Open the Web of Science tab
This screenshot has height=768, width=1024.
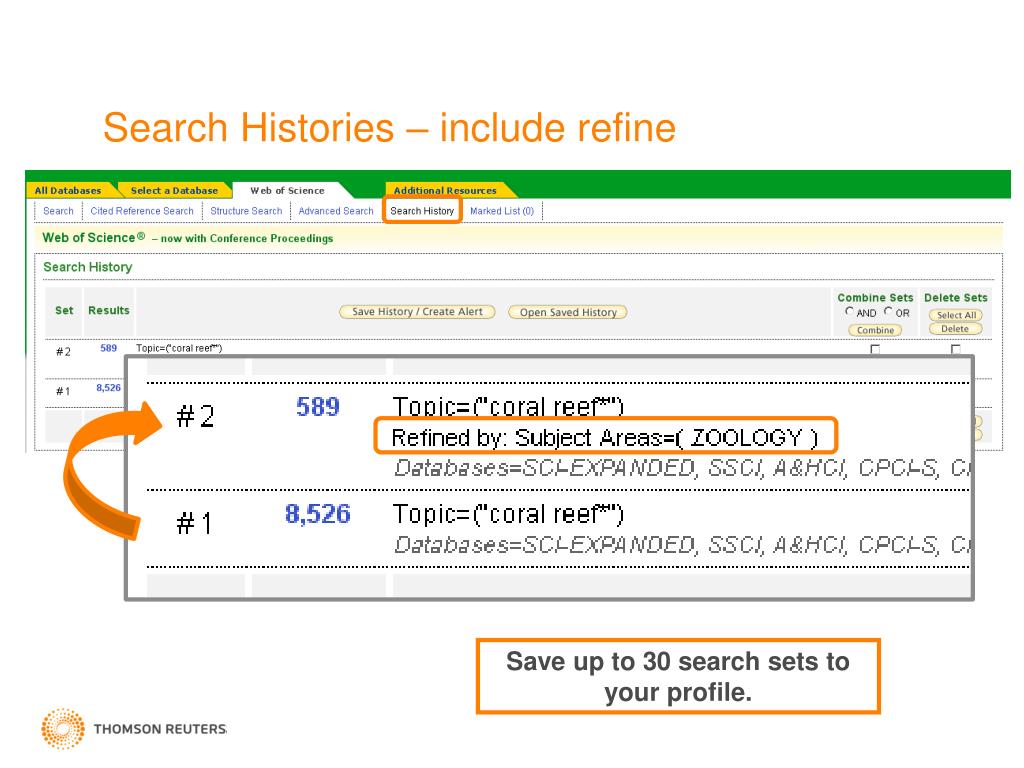click(x=287, y=190)
